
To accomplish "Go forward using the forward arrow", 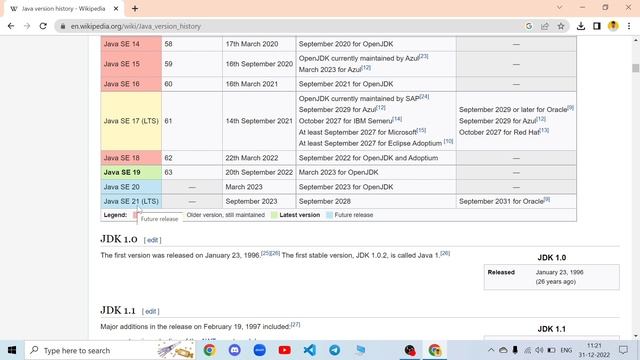I will point(27,26).
